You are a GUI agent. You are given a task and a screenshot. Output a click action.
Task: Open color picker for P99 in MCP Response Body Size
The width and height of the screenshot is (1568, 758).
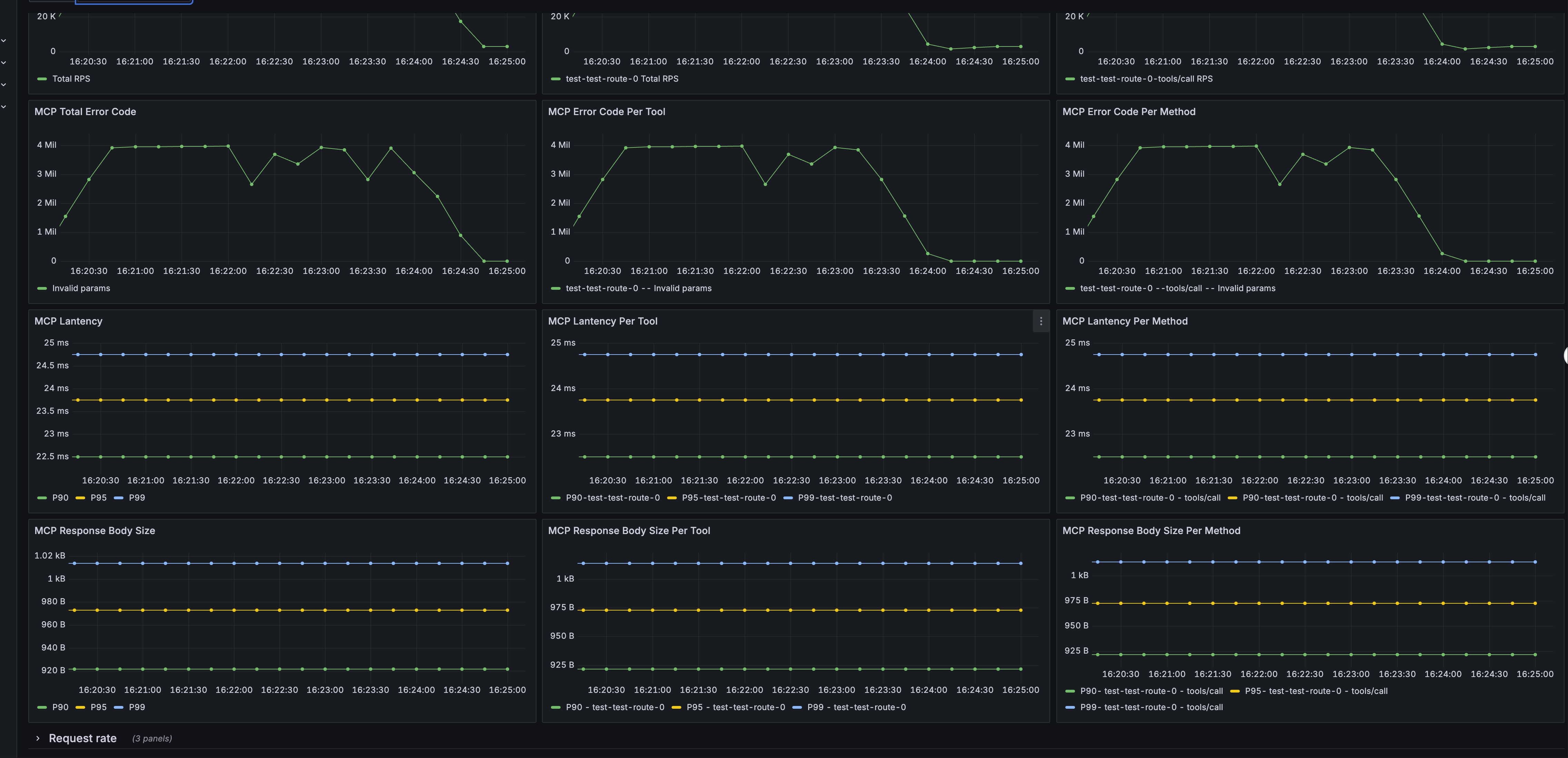tap(119, 707)
